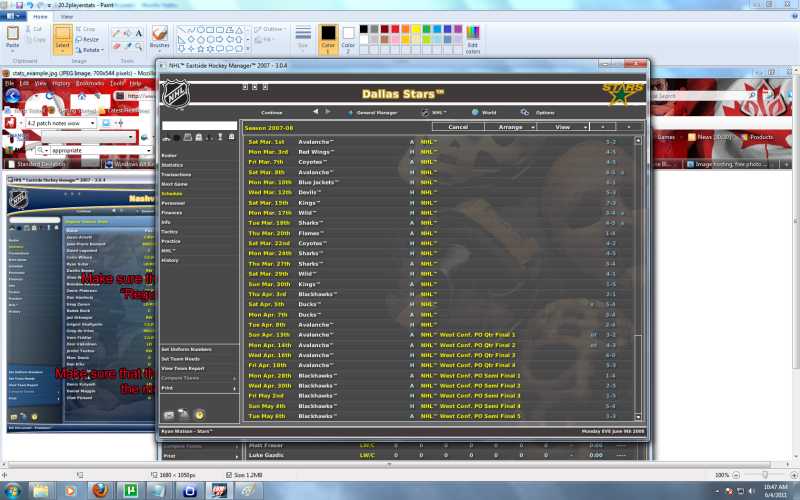
Task: Select the Line shape in Shapes gallery
Action: (x=181, y=30)
